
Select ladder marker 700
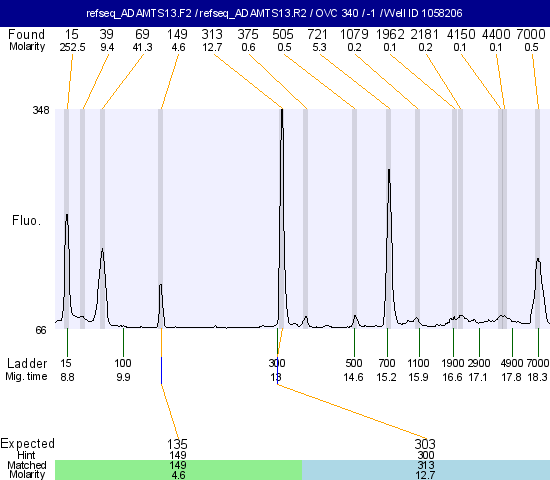[x=387, y=363]
